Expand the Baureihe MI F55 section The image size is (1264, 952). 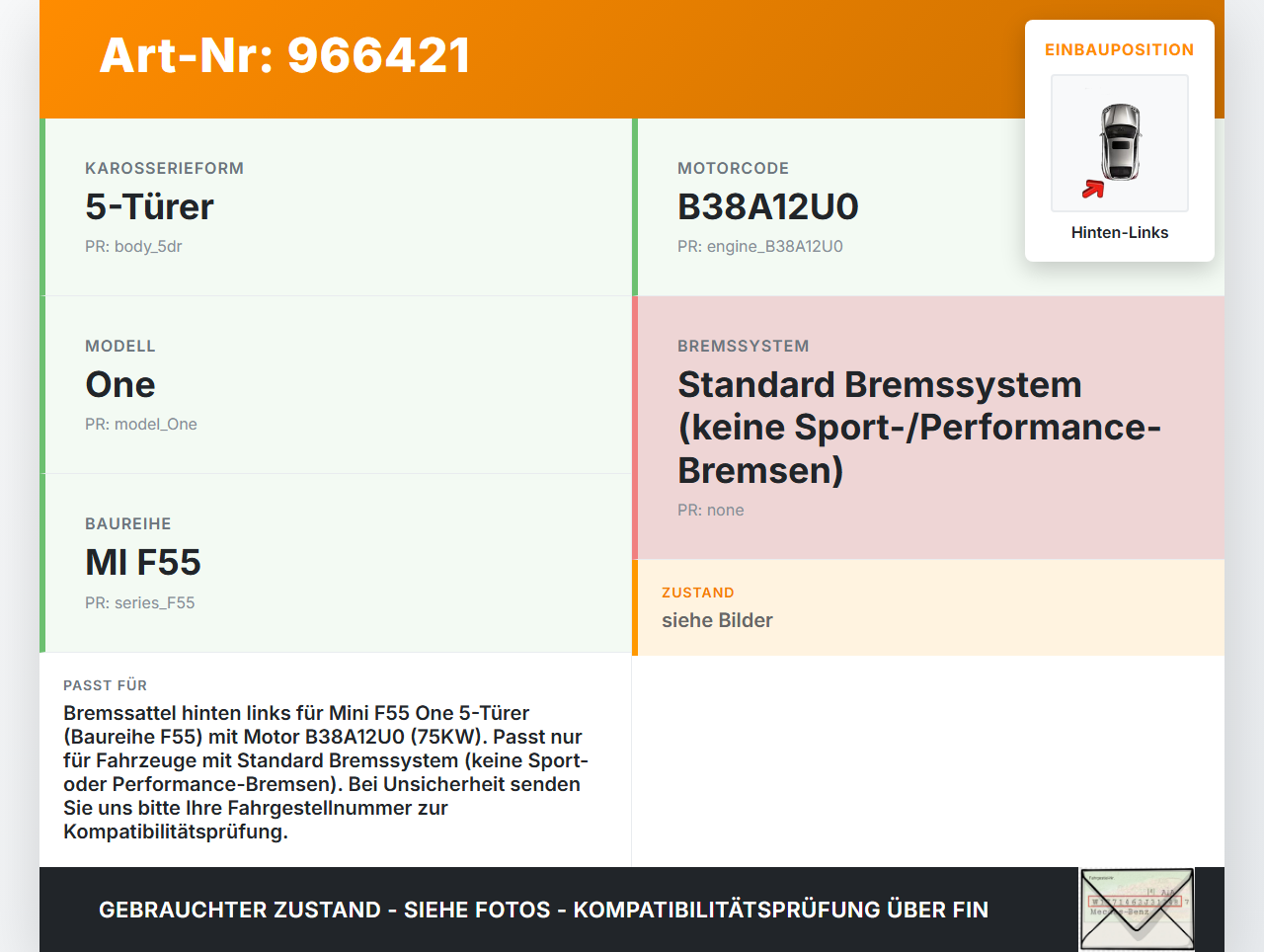tap(336, 562)
